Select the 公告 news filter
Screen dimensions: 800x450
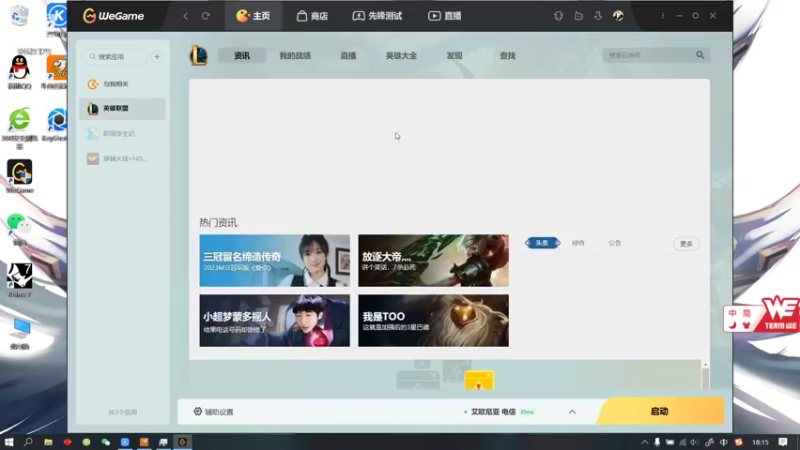615,243
